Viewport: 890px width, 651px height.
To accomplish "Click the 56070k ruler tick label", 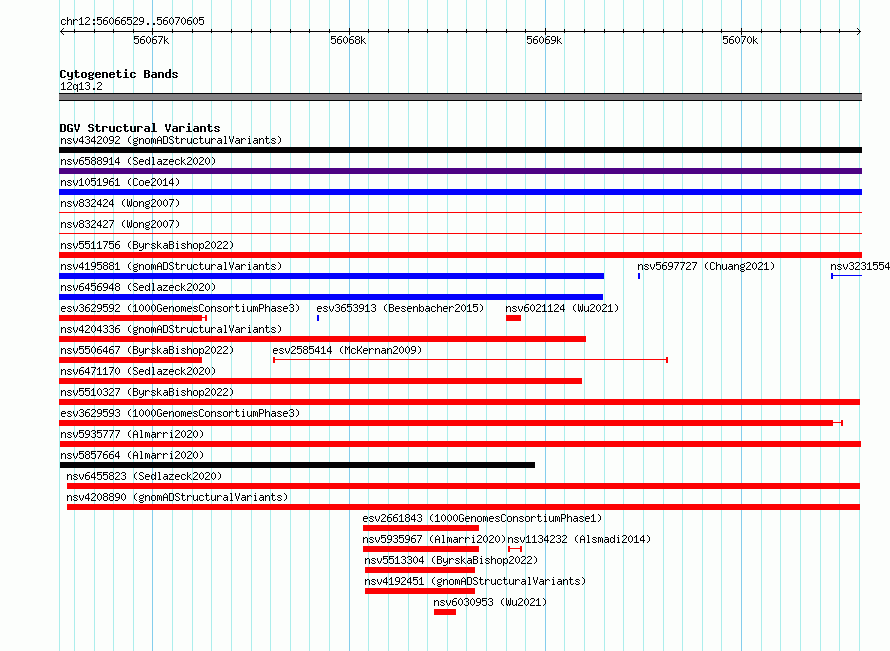I will pyautogui.click(x=740, y=40).
